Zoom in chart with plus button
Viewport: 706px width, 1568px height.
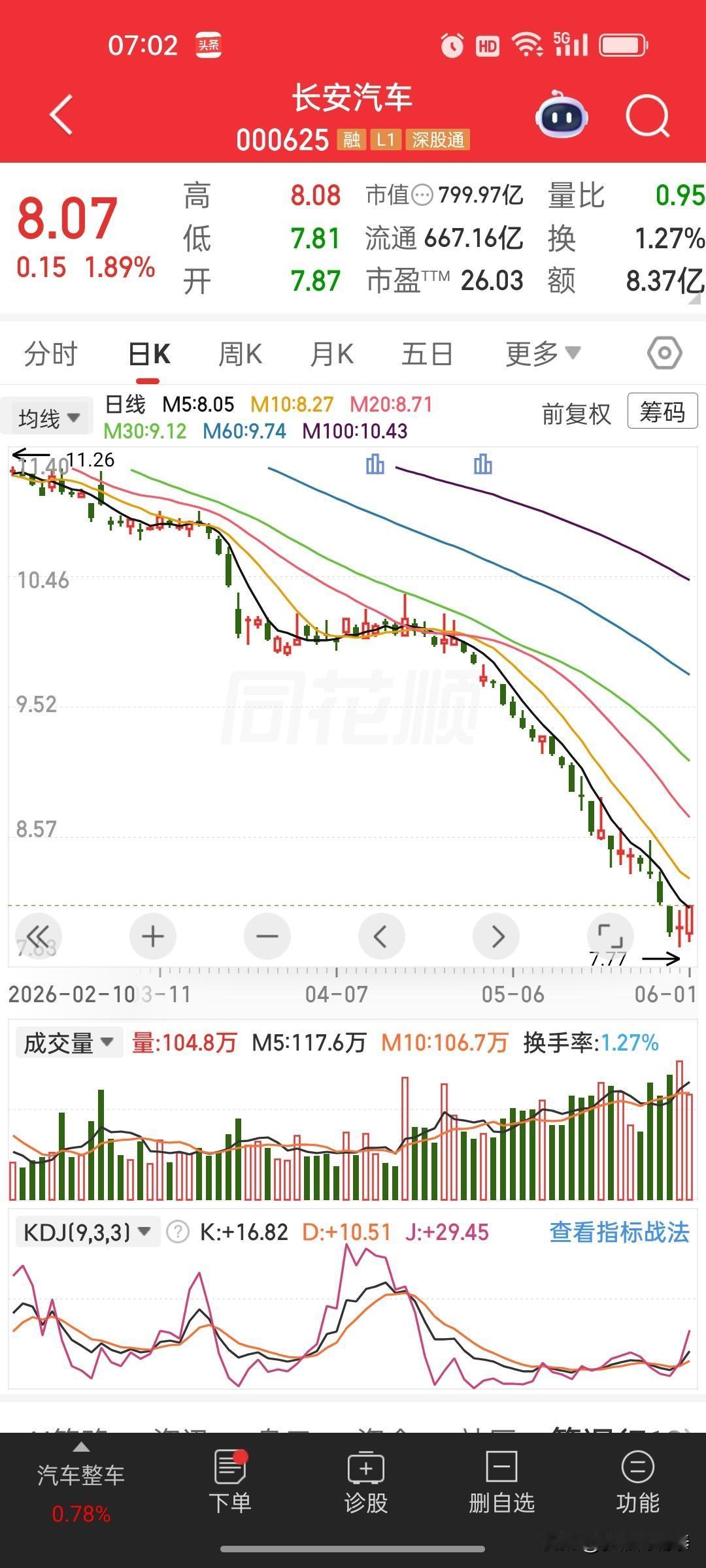pyautogui.click(x=153, y=936)
